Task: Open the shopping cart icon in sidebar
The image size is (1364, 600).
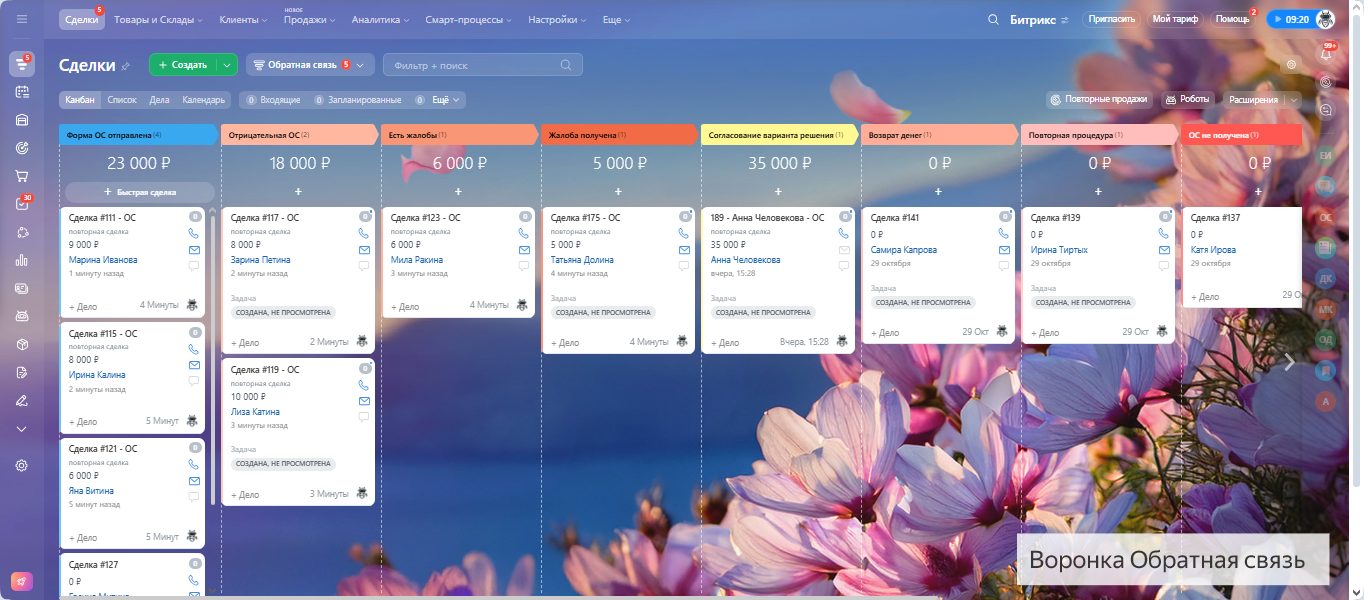Action: pos(22,176)
